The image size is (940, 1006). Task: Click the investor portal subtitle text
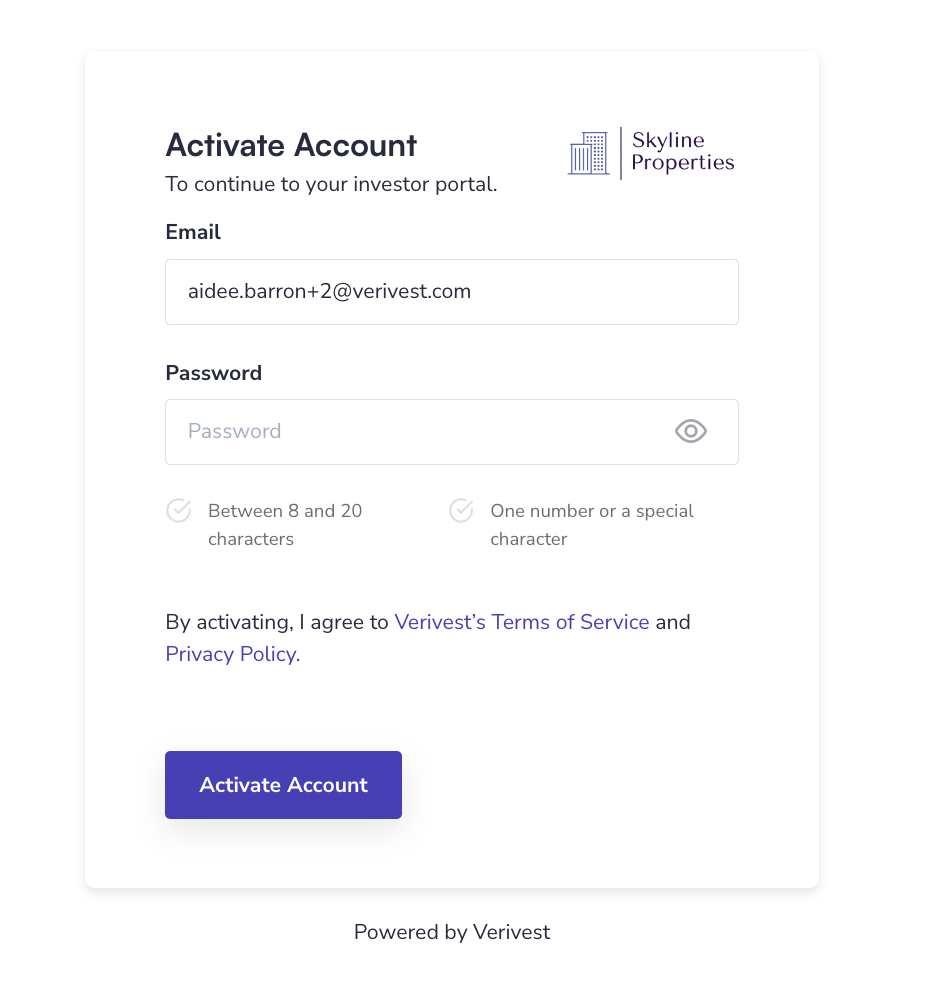click(331, 184)
